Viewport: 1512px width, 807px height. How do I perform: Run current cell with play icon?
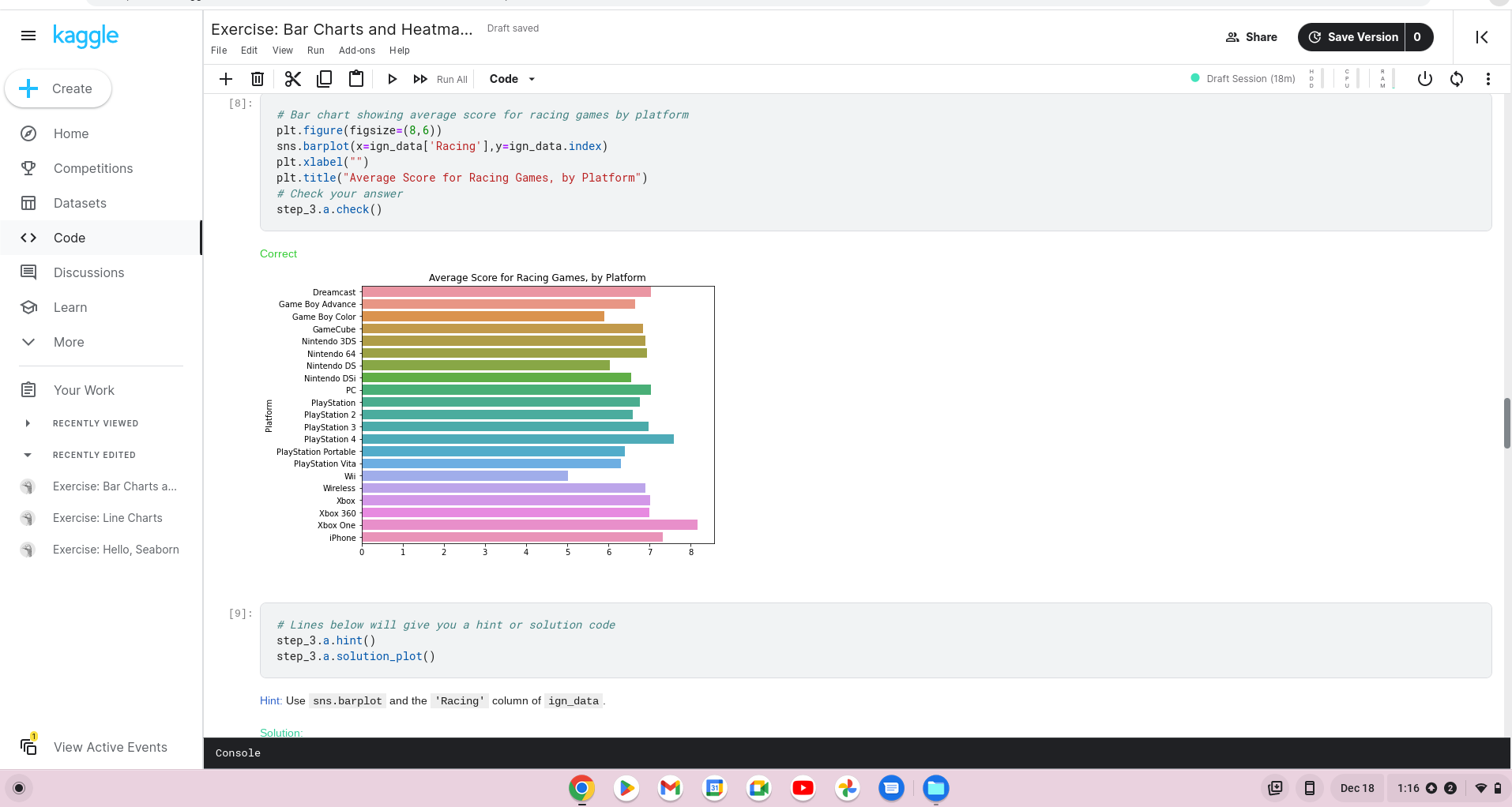(x=392, y=79)
